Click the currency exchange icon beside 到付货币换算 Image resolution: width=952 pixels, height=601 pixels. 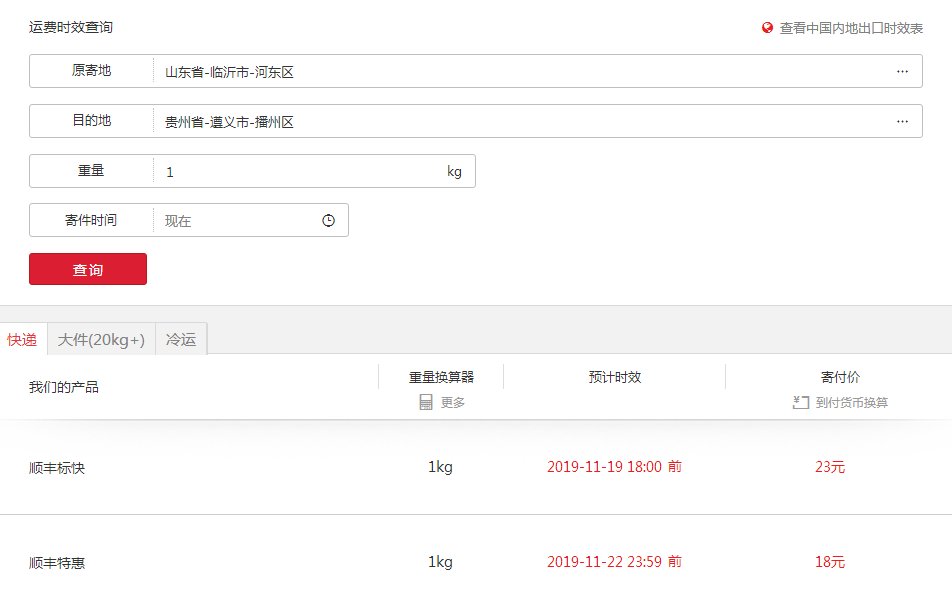[x=800, y=402]
